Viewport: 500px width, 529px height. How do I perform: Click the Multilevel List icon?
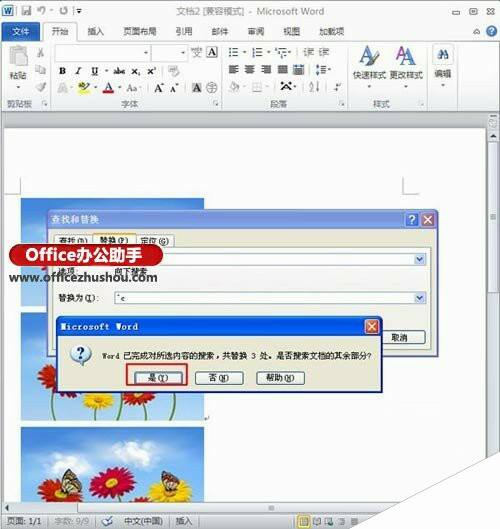pyautogui.click(x=282, y=52)
